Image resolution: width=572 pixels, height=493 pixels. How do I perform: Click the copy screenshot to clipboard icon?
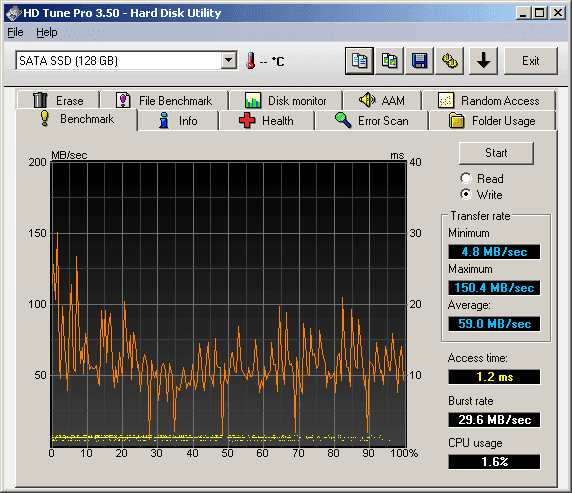point(389,61)
